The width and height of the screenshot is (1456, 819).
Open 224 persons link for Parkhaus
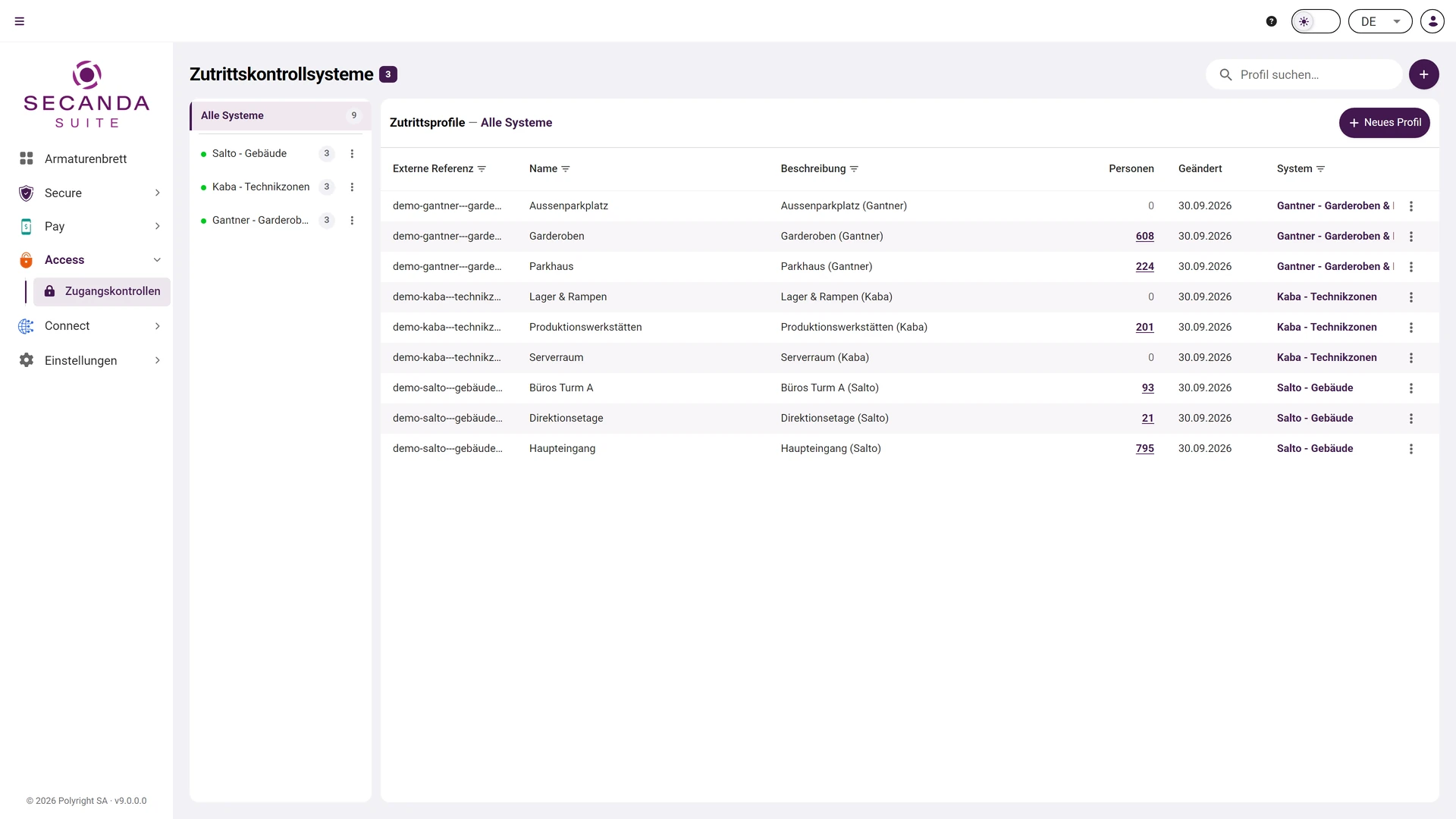[1144, 267]
